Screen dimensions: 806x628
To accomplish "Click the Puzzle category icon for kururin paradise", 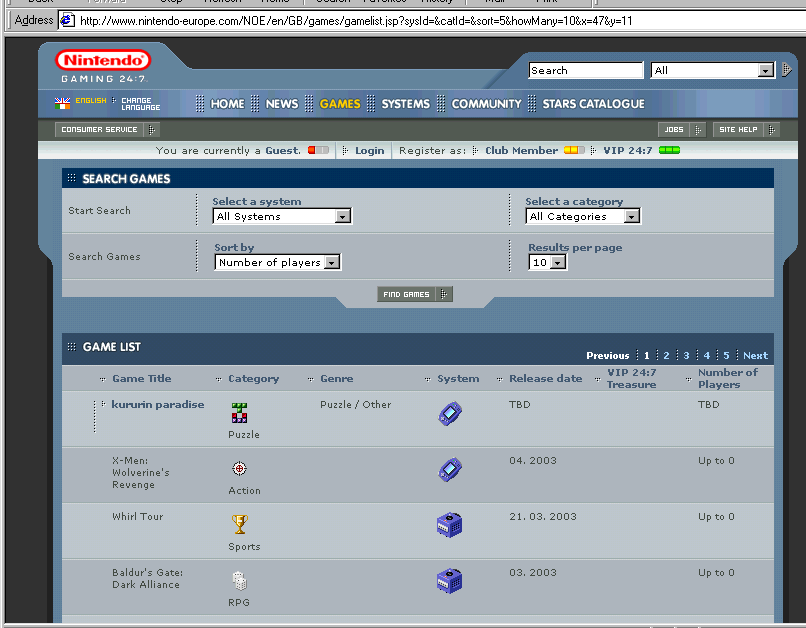I will tap(239, 413).
